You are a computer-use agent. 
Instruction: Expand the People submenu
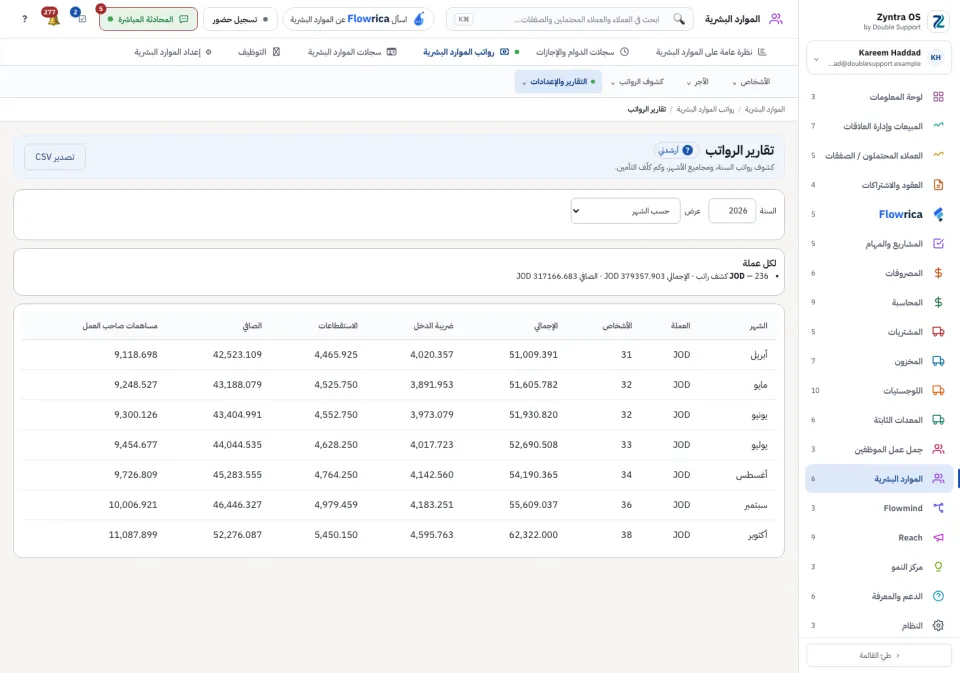coord(751,81)
